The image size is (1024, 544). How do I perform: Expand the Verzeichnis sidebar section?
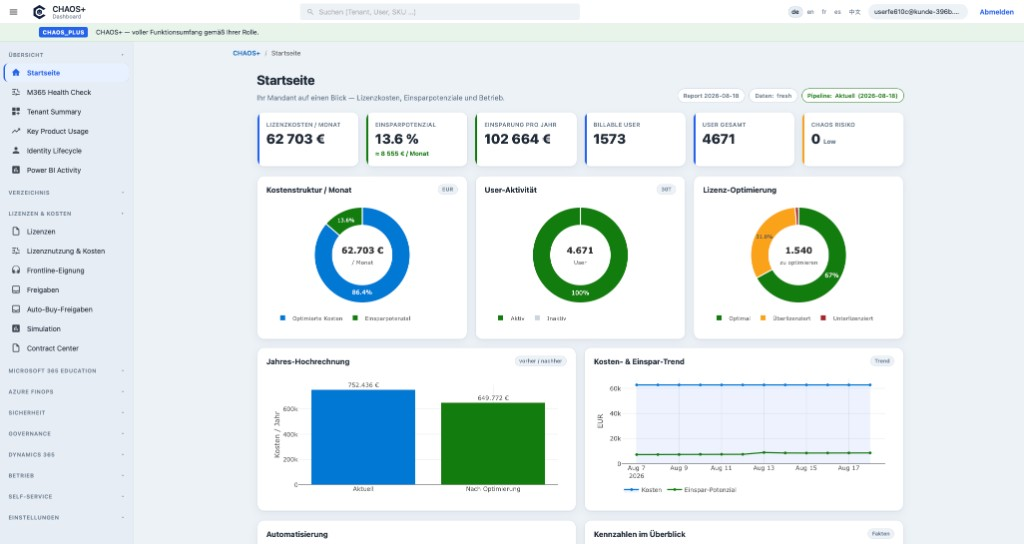(x=65, y=193)
